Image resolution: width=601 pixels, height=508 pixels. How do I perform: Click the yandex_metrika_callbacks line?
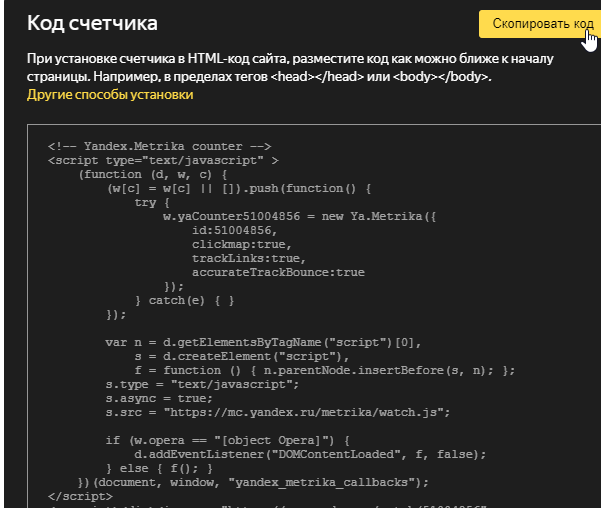pos(253,482)
